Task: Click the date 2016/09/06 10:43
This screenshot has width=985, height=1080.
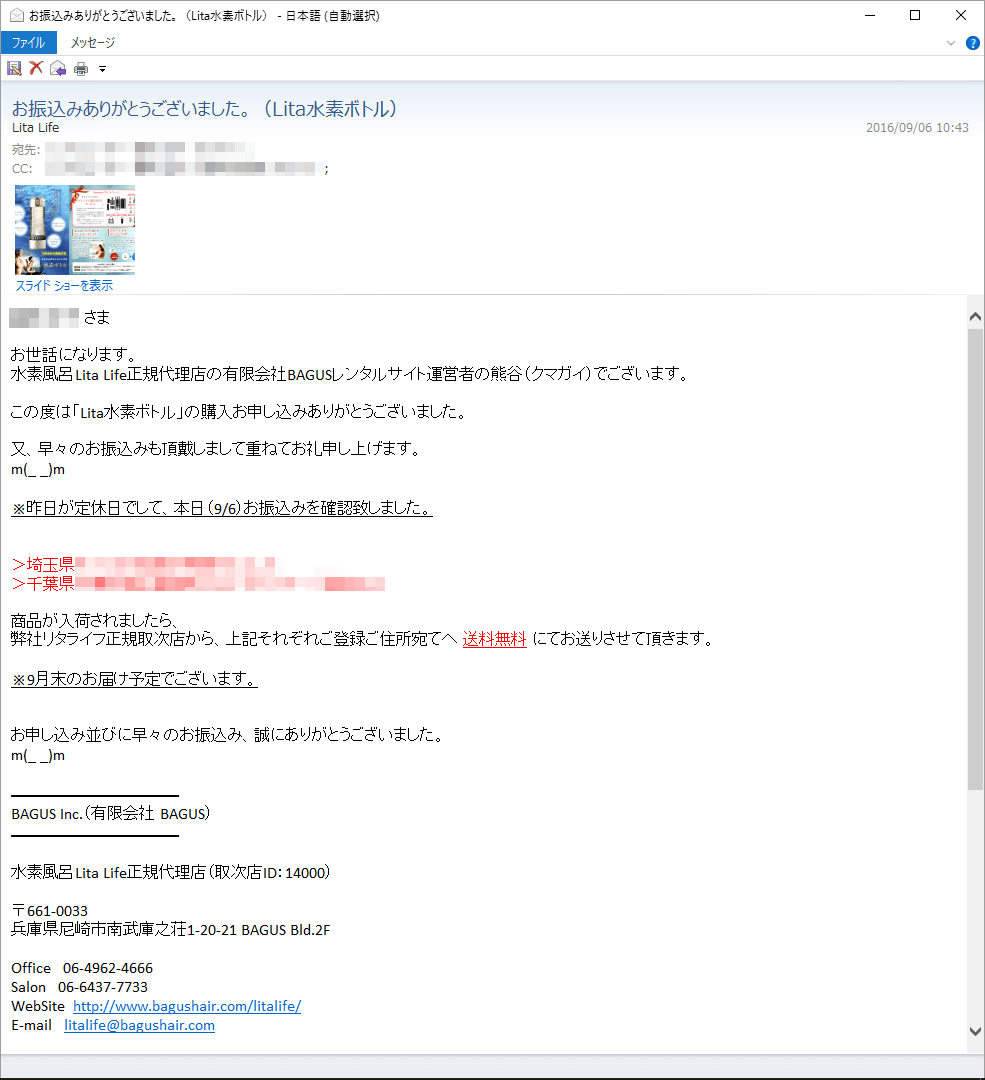Action: 917,127
